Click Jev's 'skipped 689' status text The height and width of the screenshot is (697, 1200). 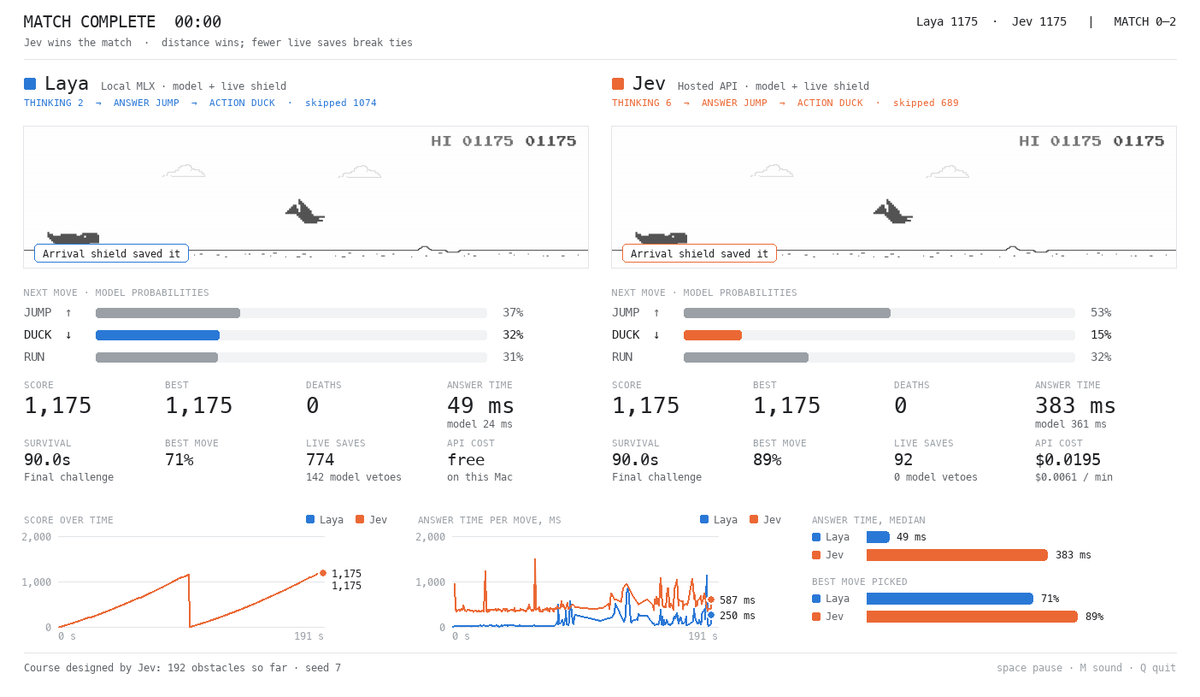pos(926,103)
